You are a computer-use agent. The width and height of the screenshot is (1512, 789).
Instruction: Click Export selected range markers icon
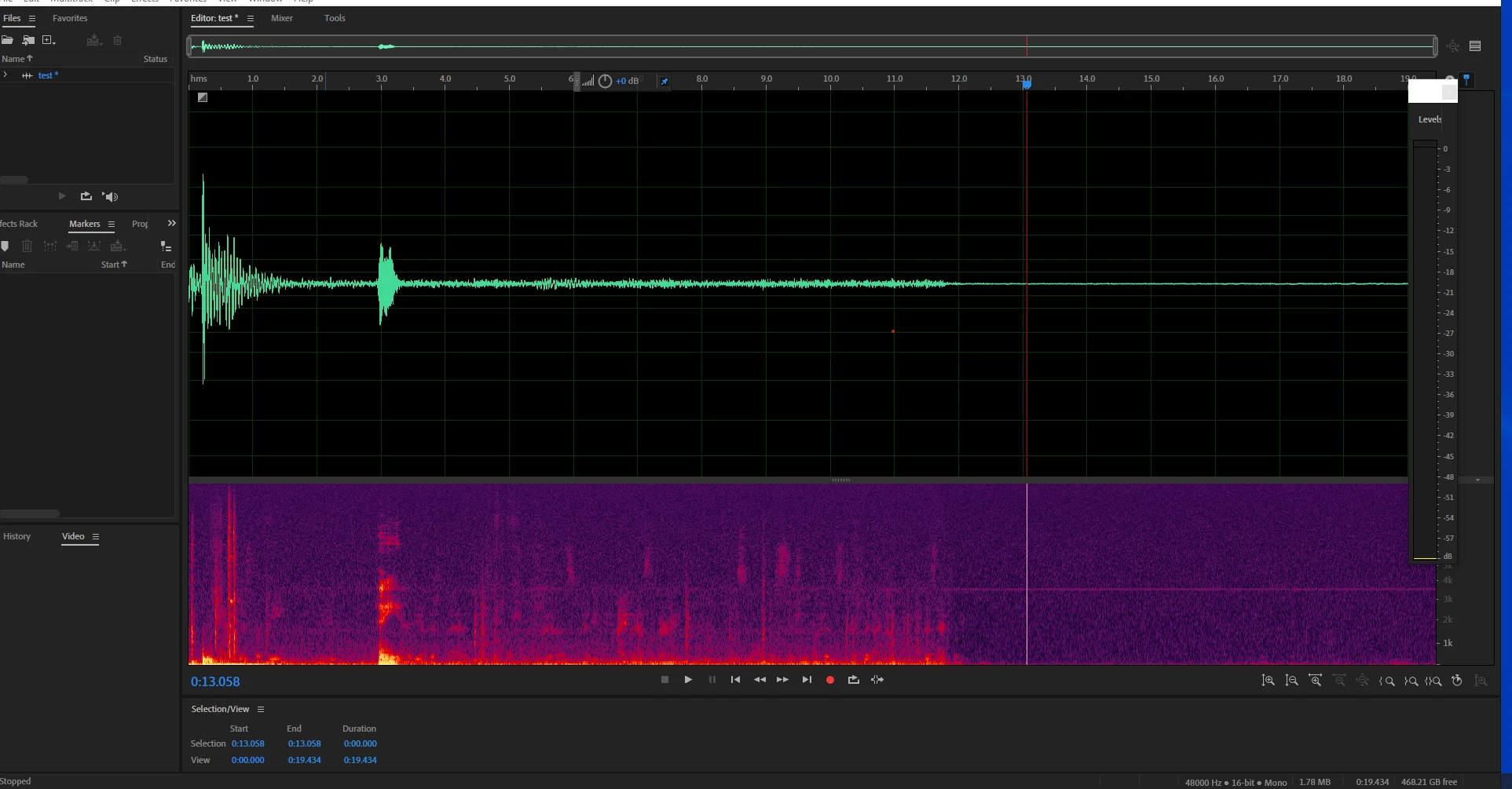(94, 247)
